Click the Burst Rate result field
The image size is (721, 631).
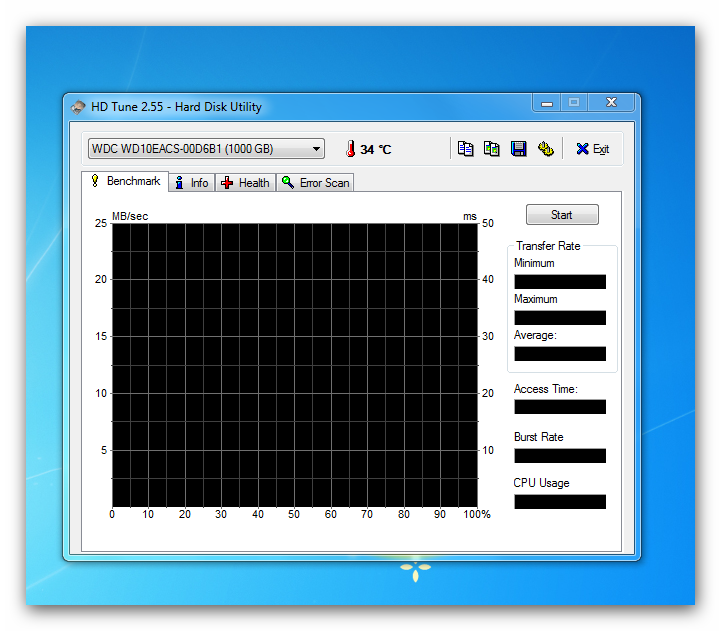pyautogui.click(x=560, y=455)
